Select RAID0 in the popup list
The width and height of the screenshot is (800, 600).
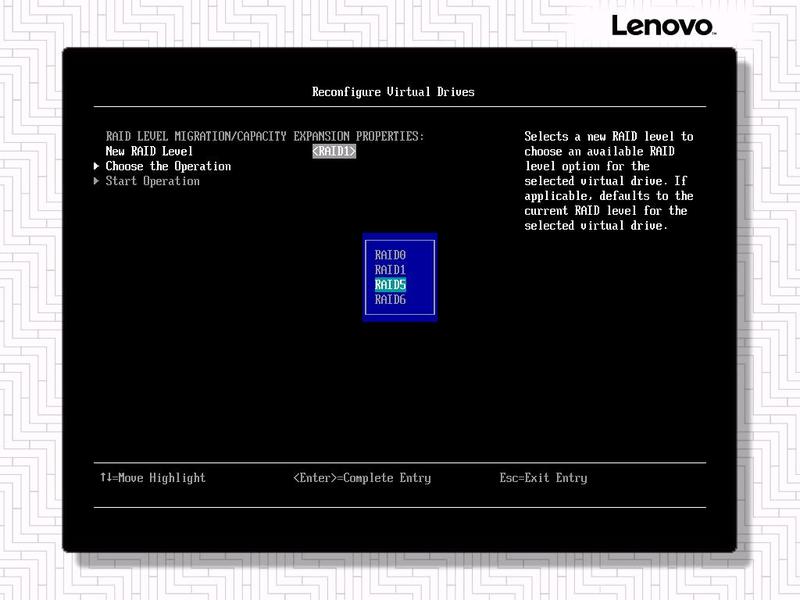390,255
